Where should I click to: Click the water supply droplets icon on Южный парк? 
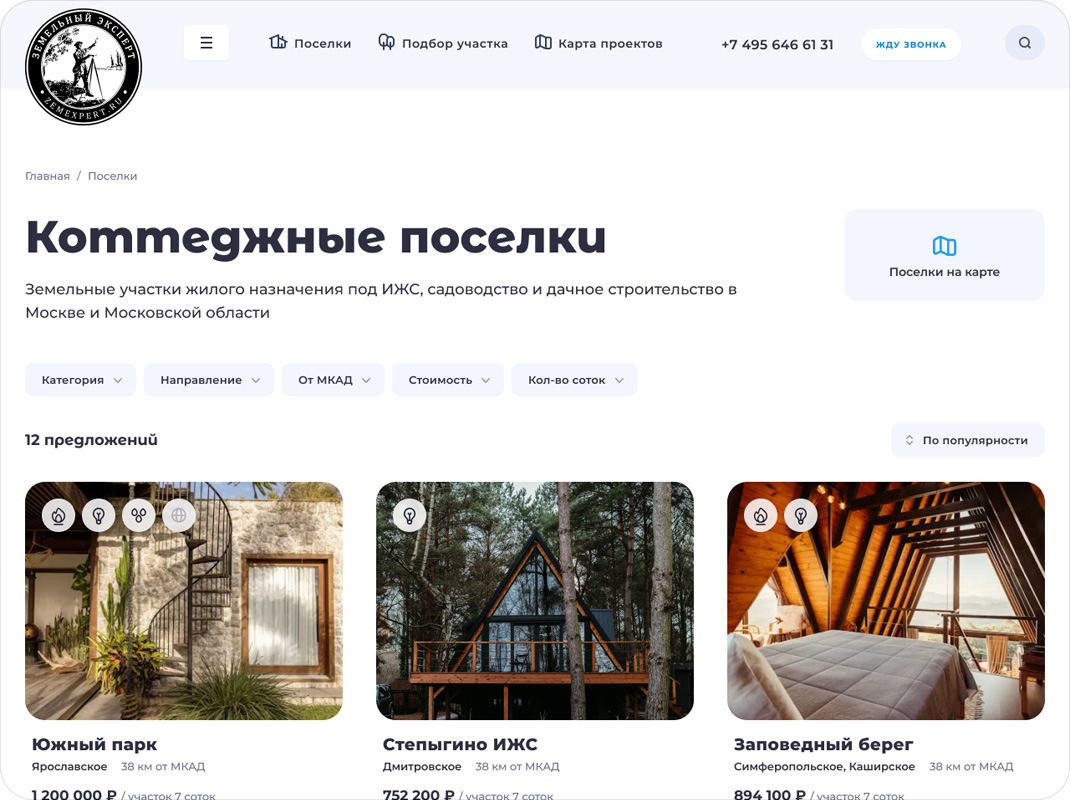point(138,515)
